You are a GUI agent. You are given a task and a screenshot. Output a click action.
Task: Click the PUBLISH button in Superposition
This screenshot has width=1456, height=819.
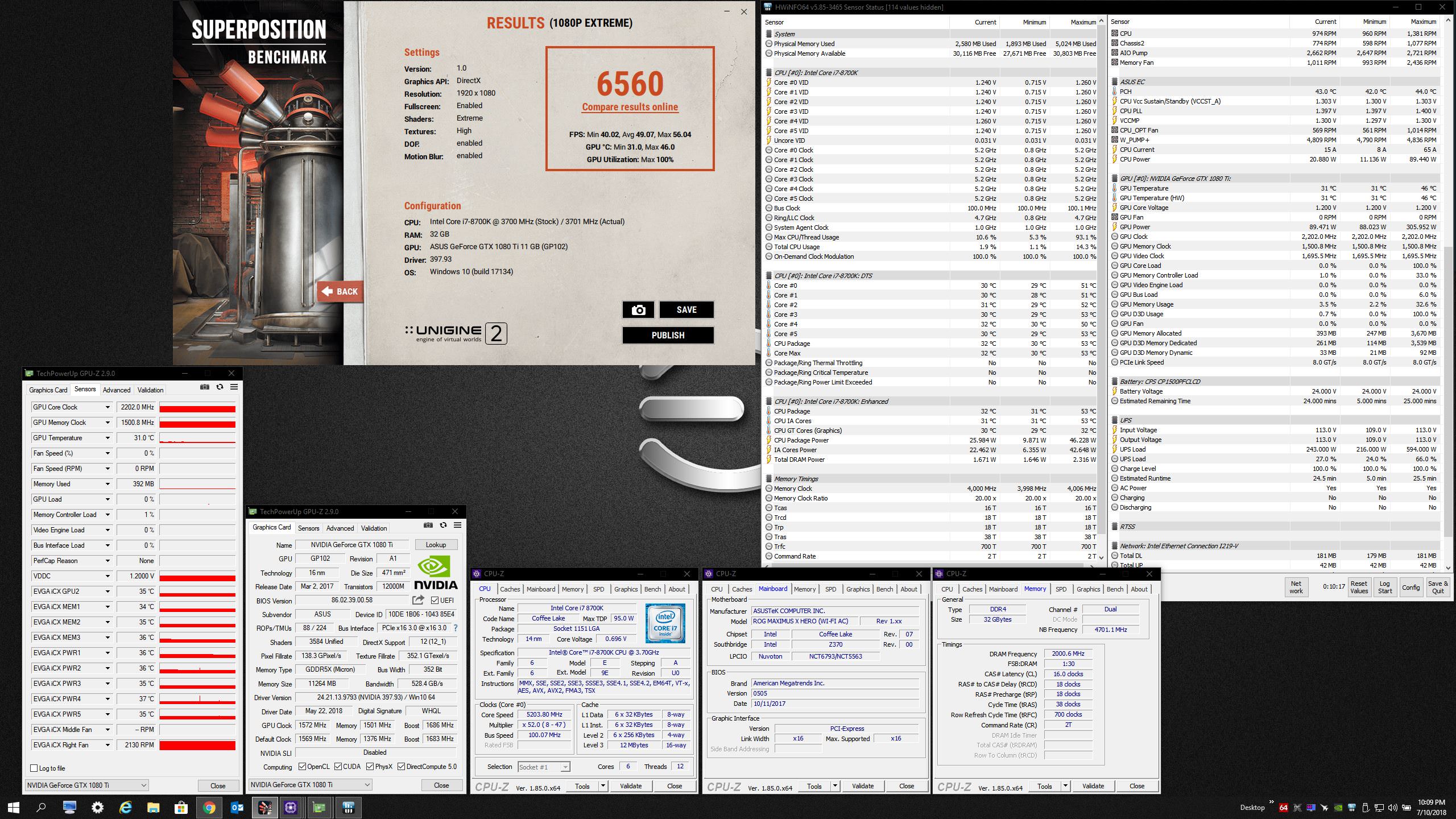(x=668, y=335)
